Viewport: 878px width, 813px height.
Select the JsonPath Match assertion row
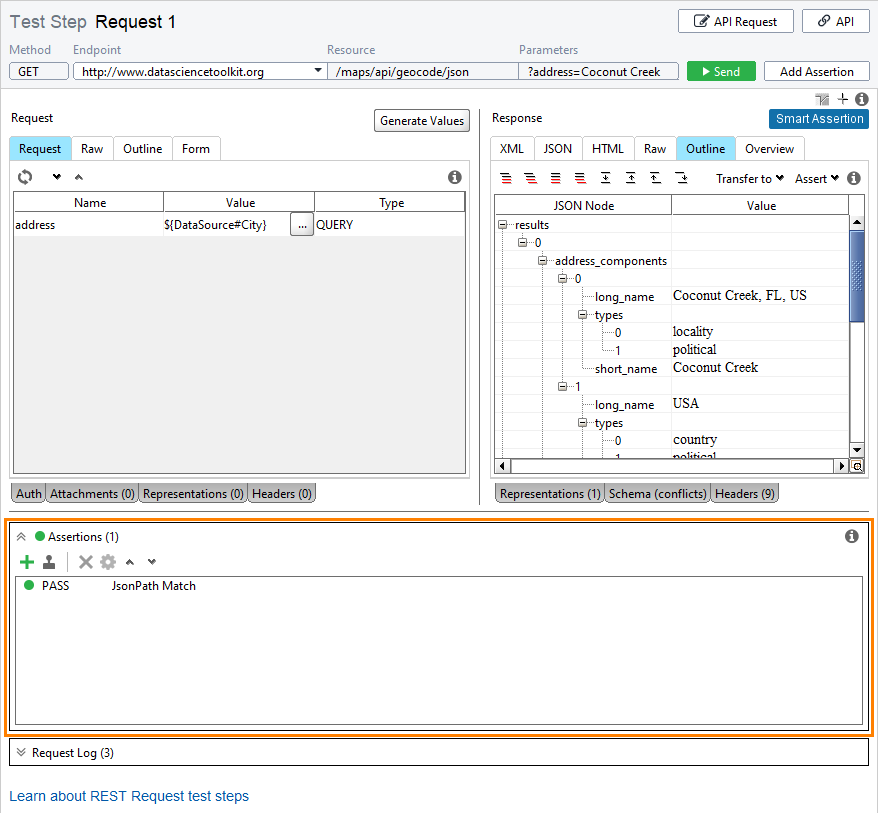(x=439, y=586)
